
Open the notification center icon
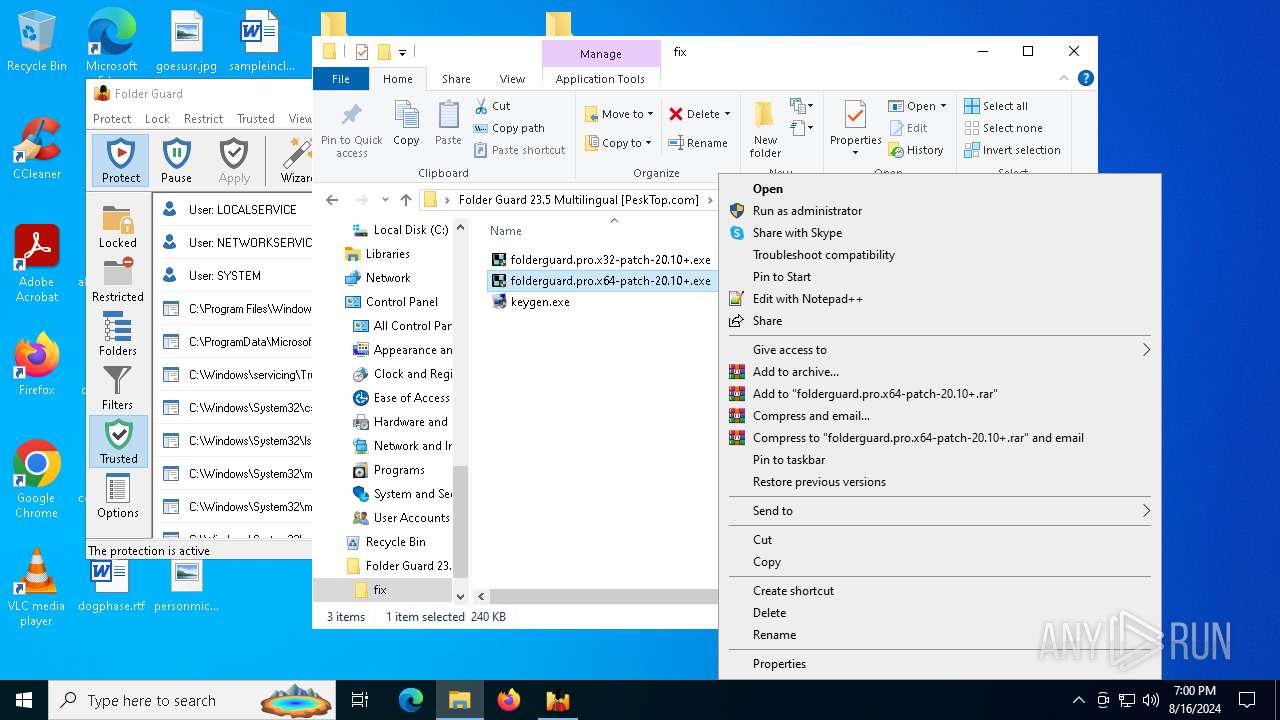pos(1246,700)
